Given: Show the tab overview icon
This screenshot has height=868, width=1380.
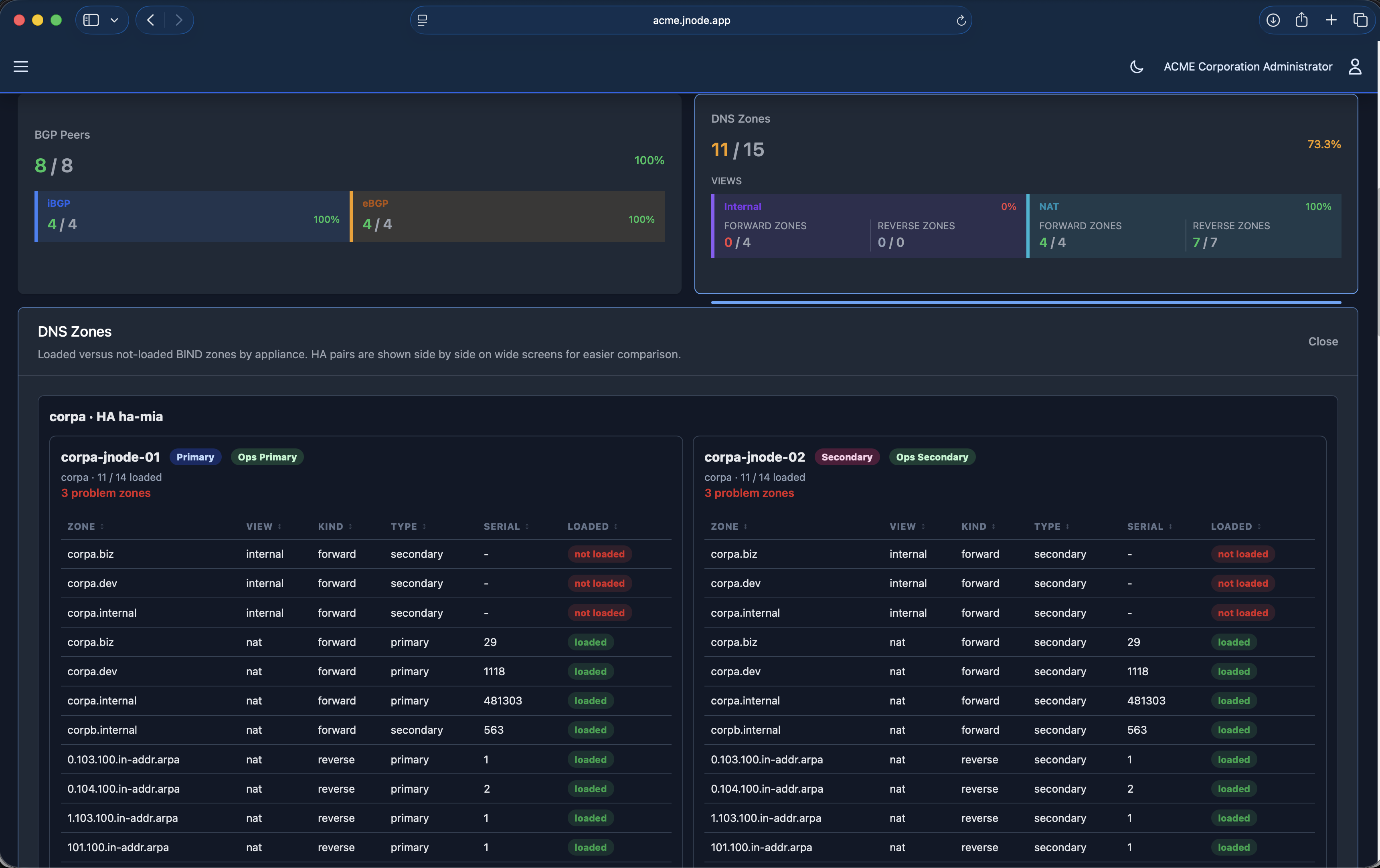Looking at the screenshot, I should [x=1360, y=20].
